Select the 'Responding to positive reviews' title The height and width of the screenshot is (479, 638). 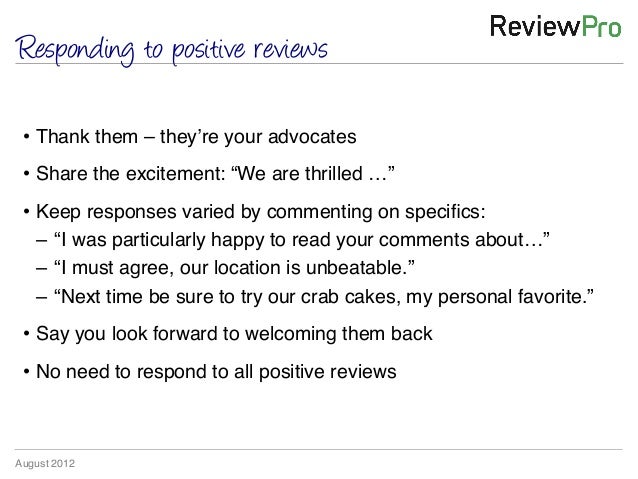click(171, 50)
